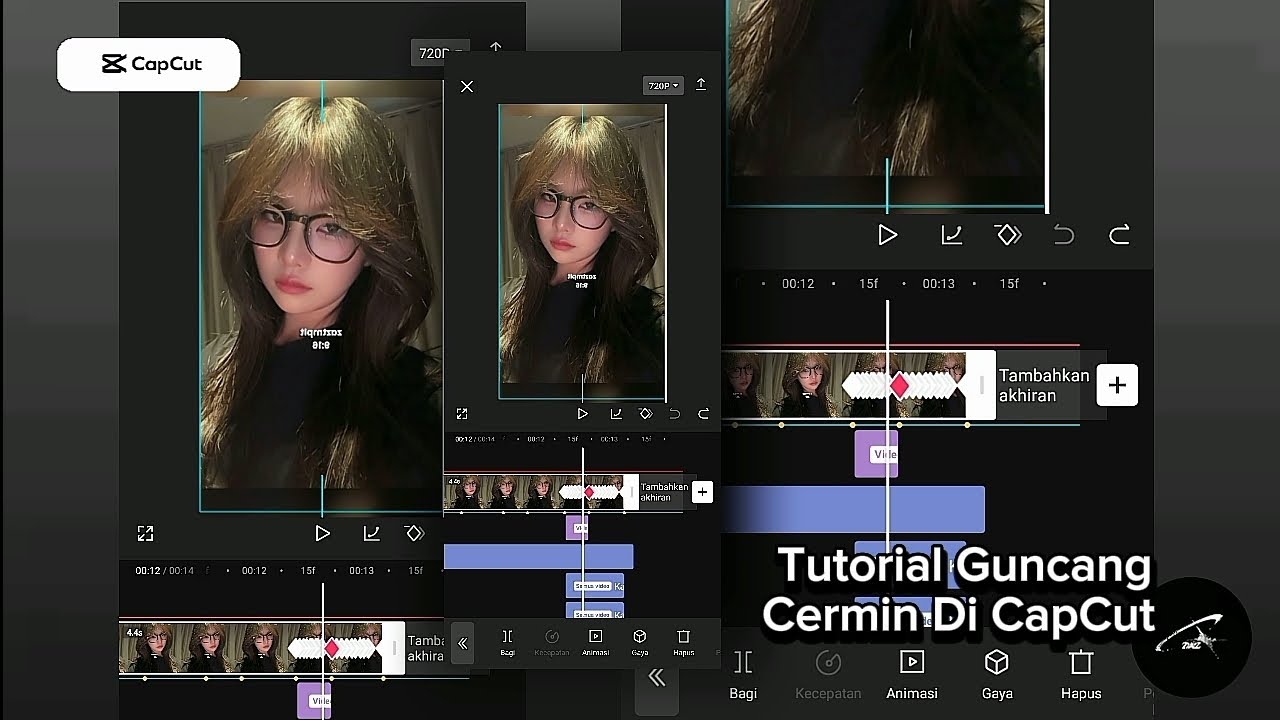Choose Bagi split tool in the middle screen
The height and width of the screenshot is (720, 1280).
507,642
